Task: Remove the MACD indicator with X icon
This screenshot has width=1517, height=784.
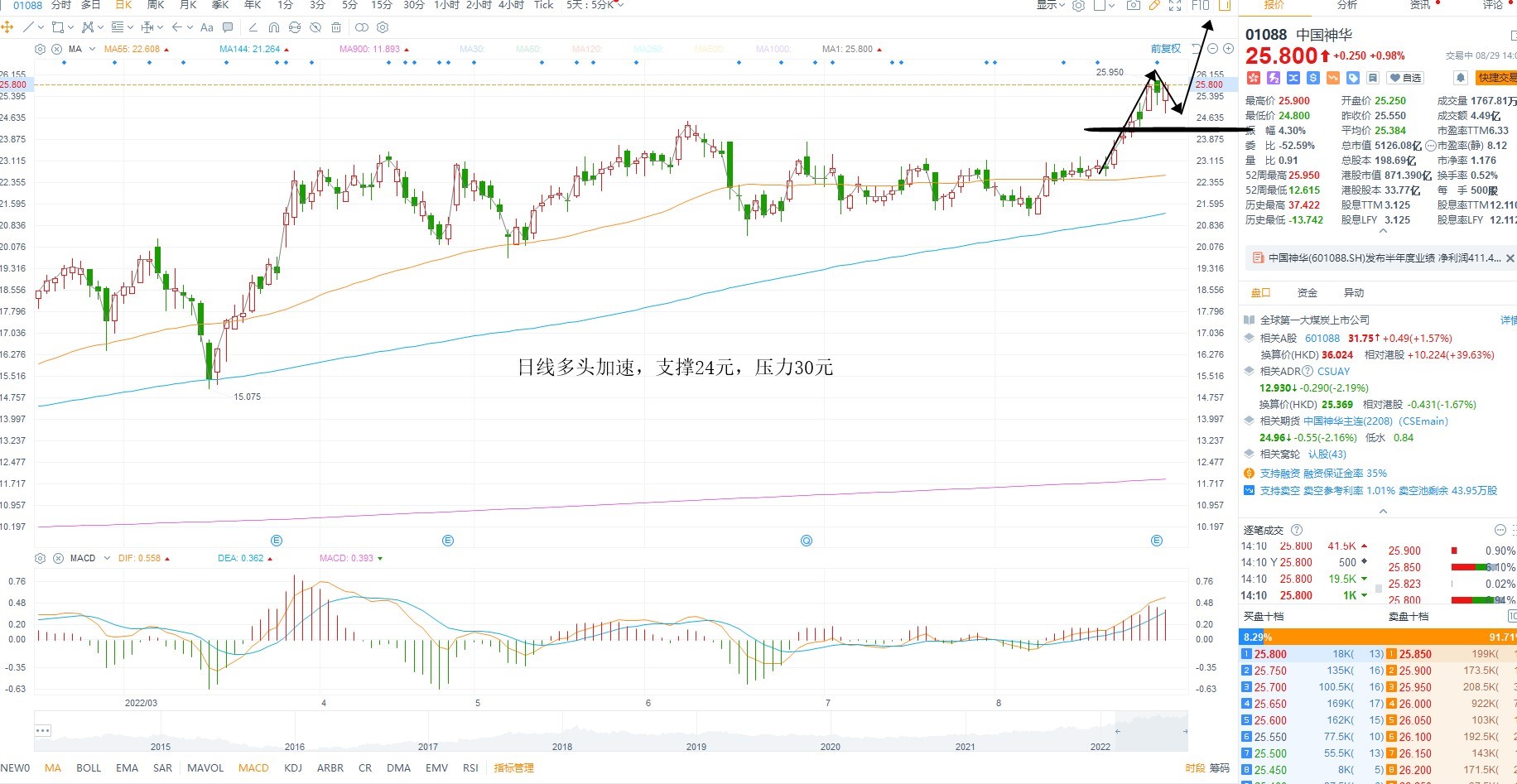Action: [x=58, y=558]
